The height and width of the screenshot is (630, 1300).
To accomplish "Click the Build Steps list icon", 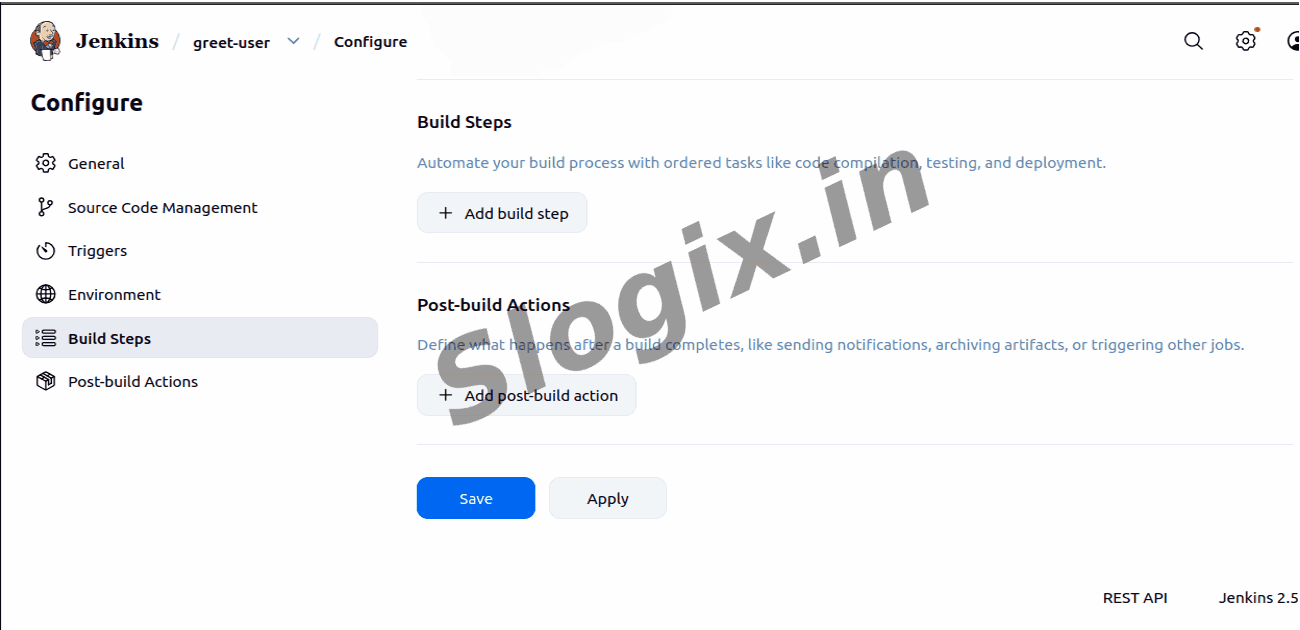I will tap(45, 338).
